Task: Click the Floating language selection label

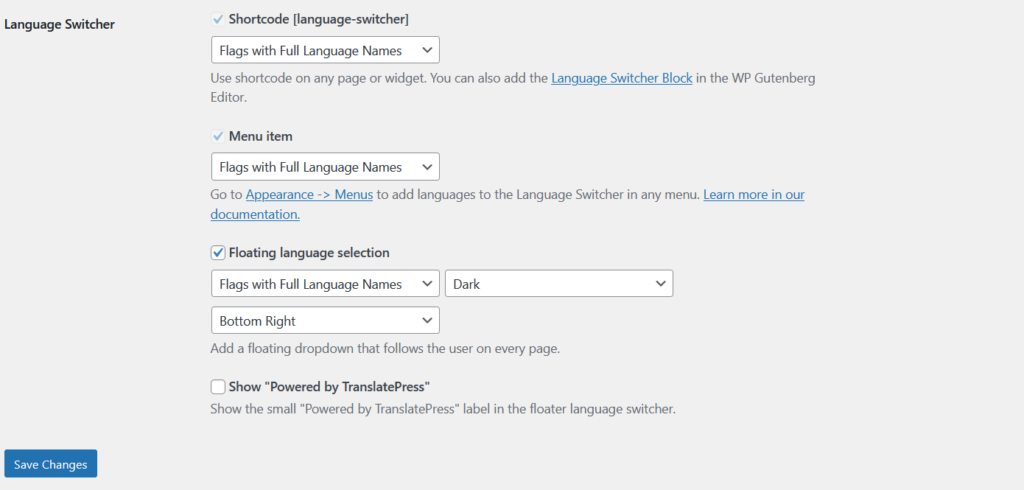Action: tap(309, 253)
